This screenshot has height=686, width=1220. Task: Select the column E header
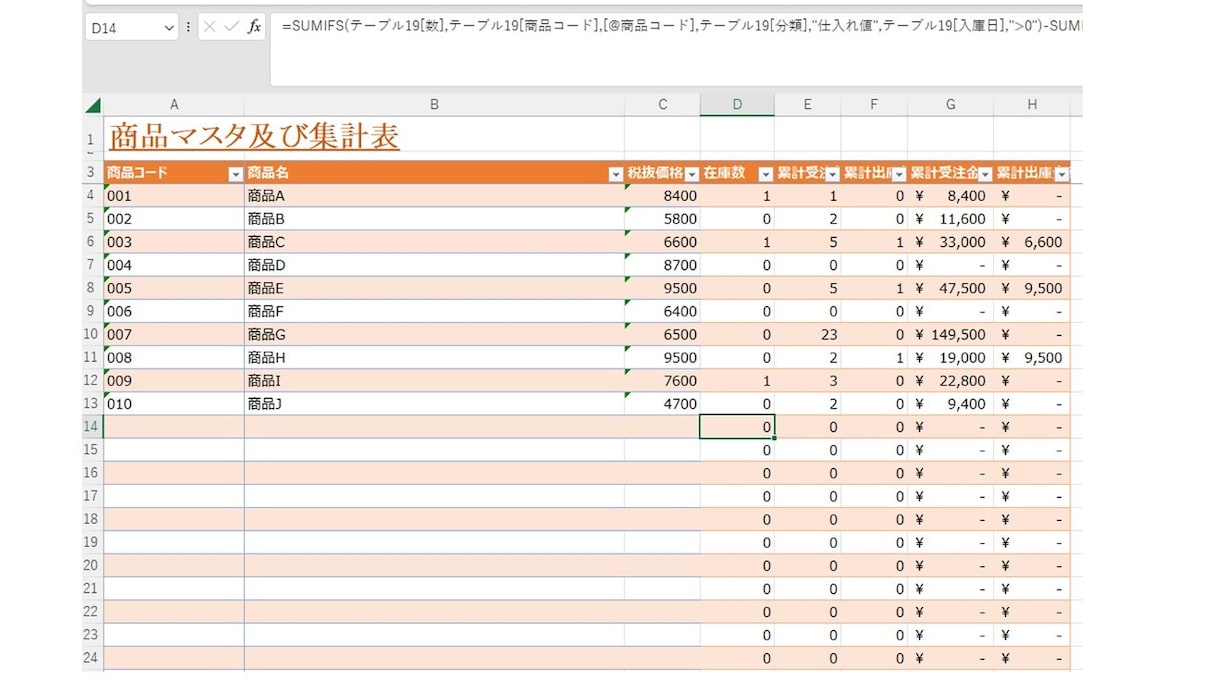click(x=808, y=105)
